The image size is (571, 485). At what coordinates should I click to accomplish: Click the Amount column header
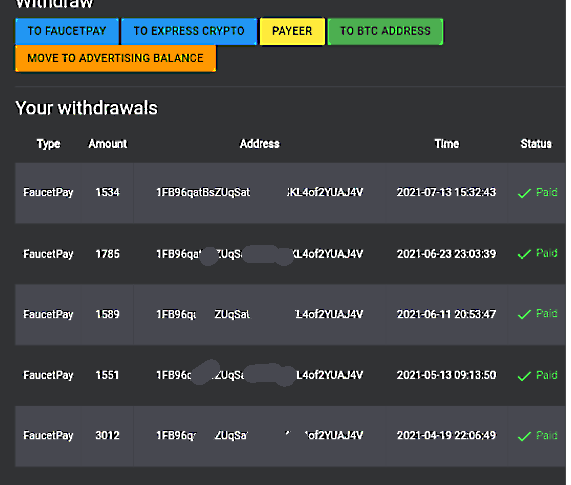(x=108, y=144)
